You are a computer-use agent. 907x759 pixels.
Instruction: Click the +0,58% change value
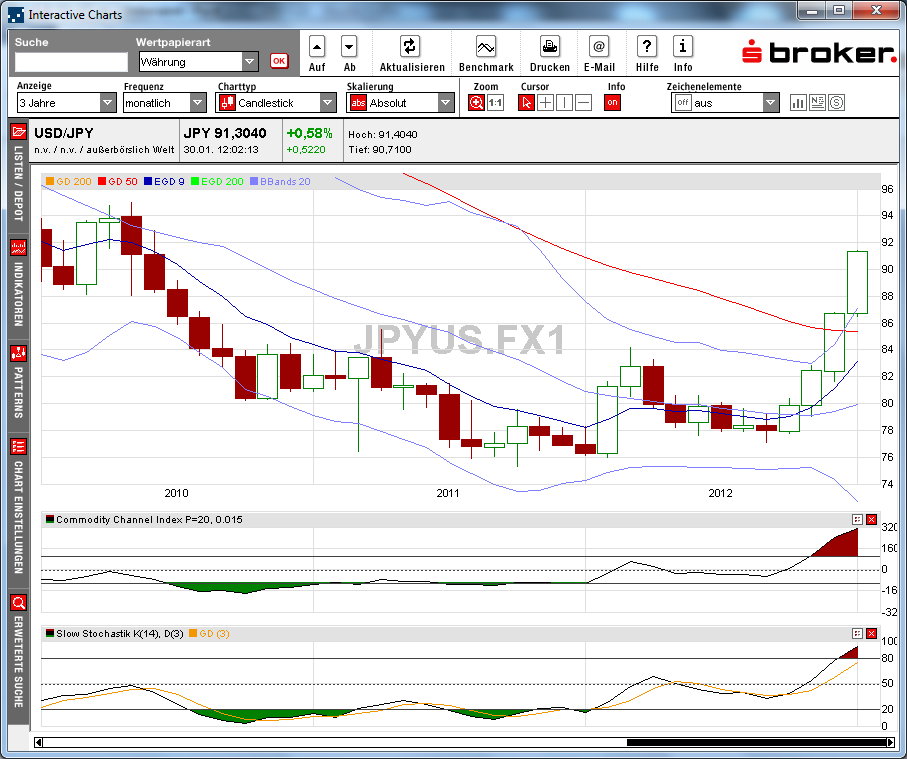click(x=309, y=133)
